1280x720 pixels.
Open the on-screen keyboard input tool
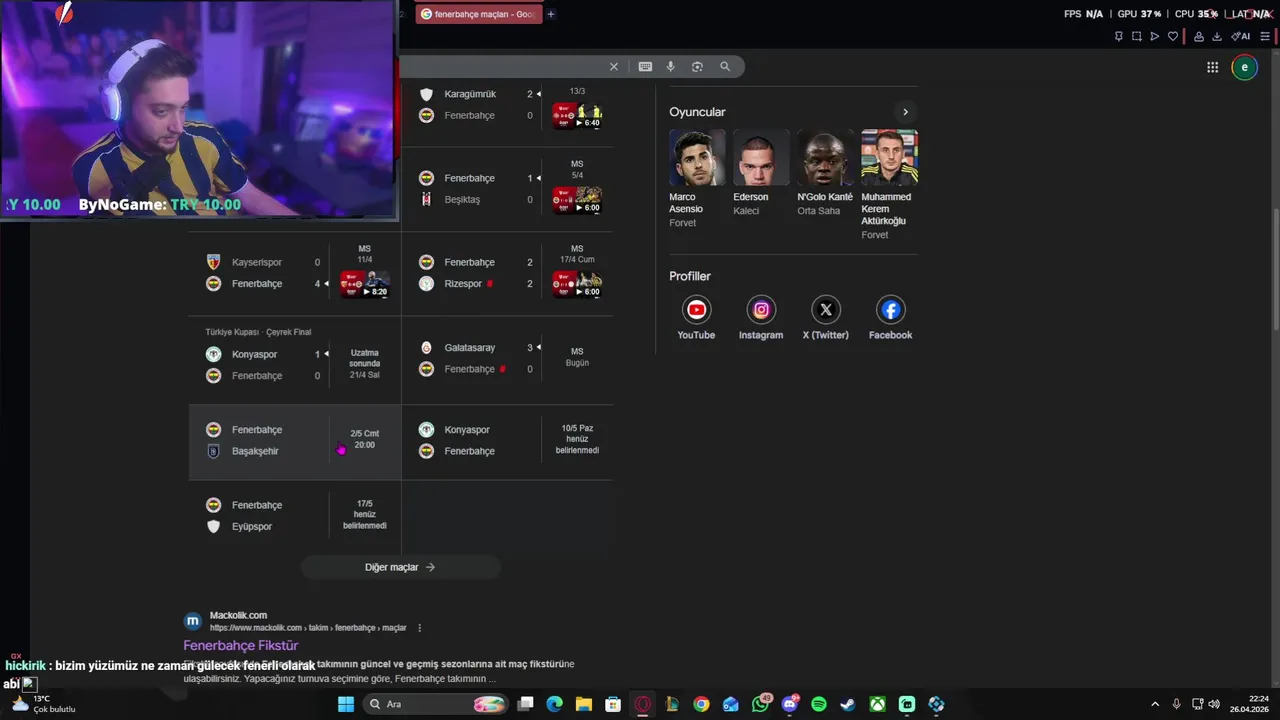(x=645, y=67)
